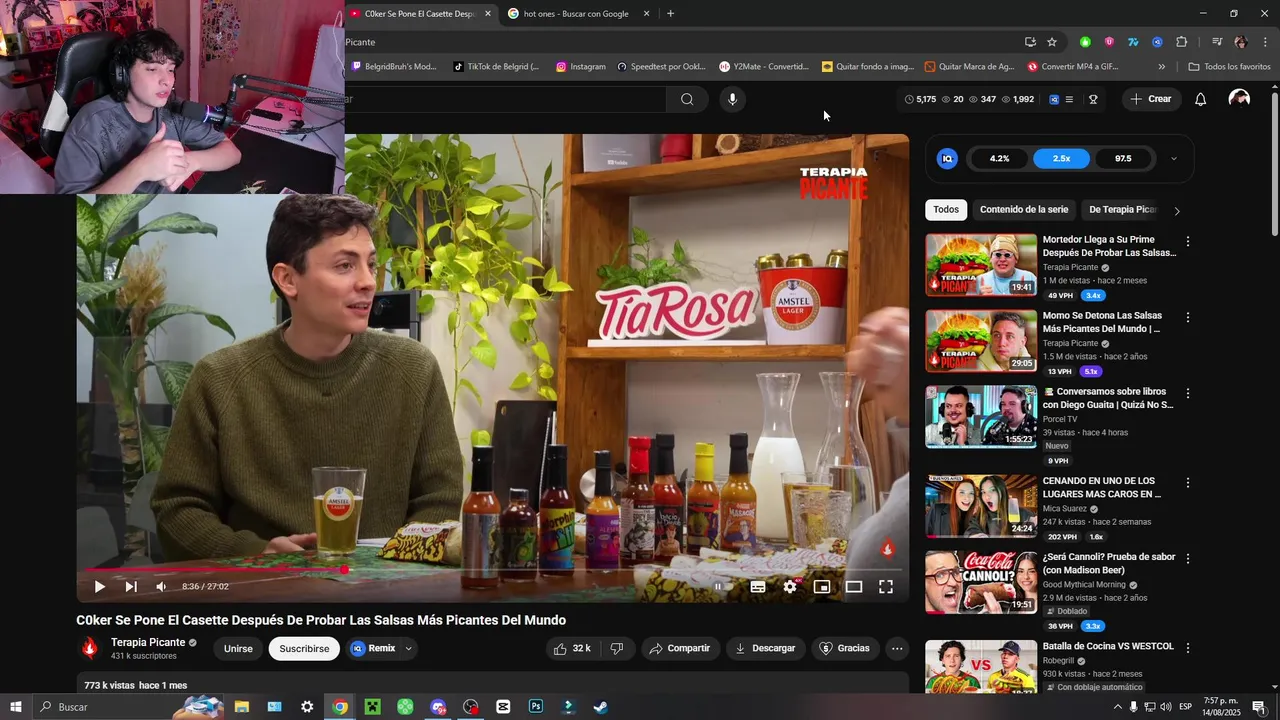1280x720 pixels.
Task: Switch to theater mode
Action: click(x=854, y=587)
